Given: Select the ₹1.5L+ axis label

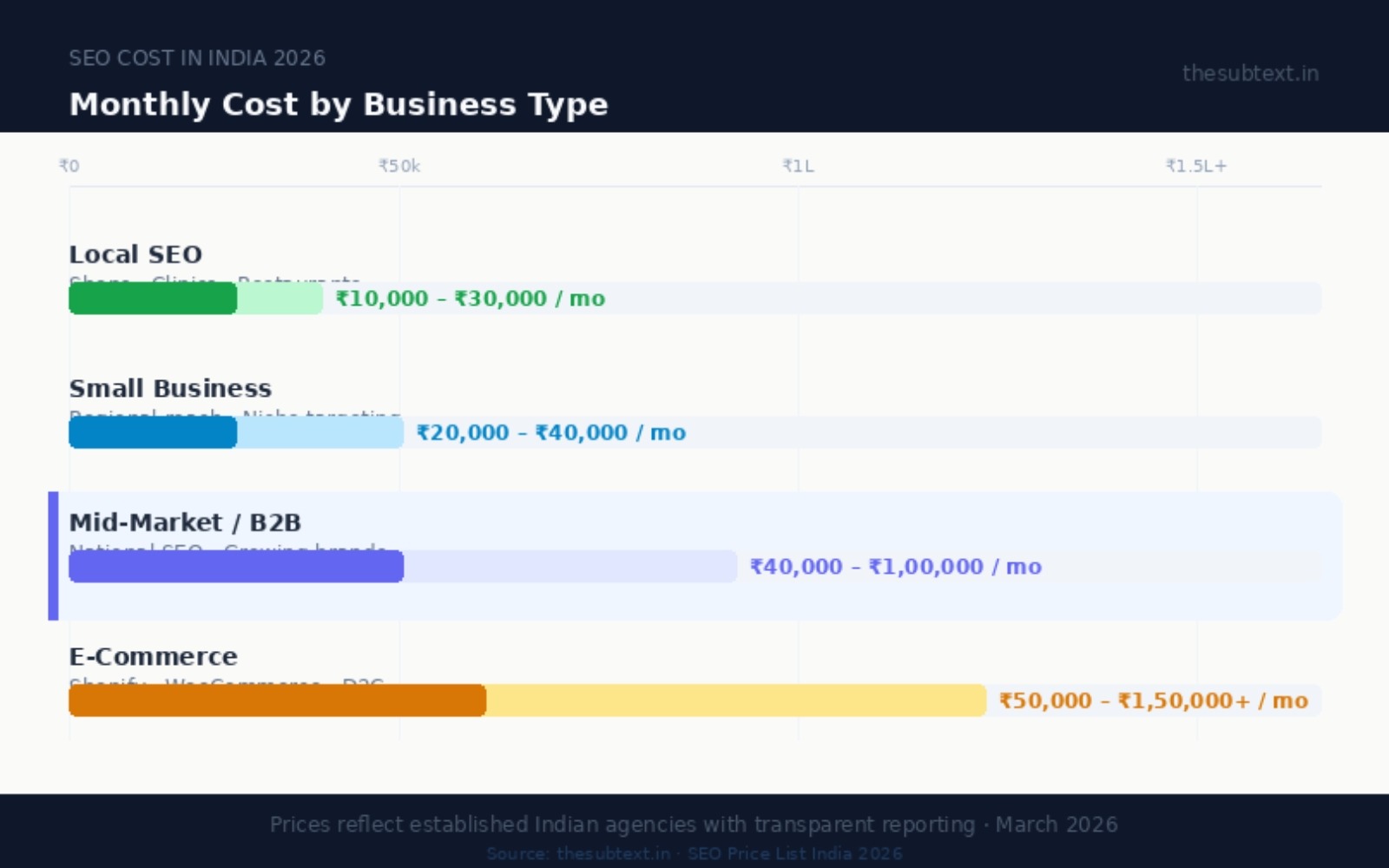Looking at the screenshot, I should [1196, 165].
